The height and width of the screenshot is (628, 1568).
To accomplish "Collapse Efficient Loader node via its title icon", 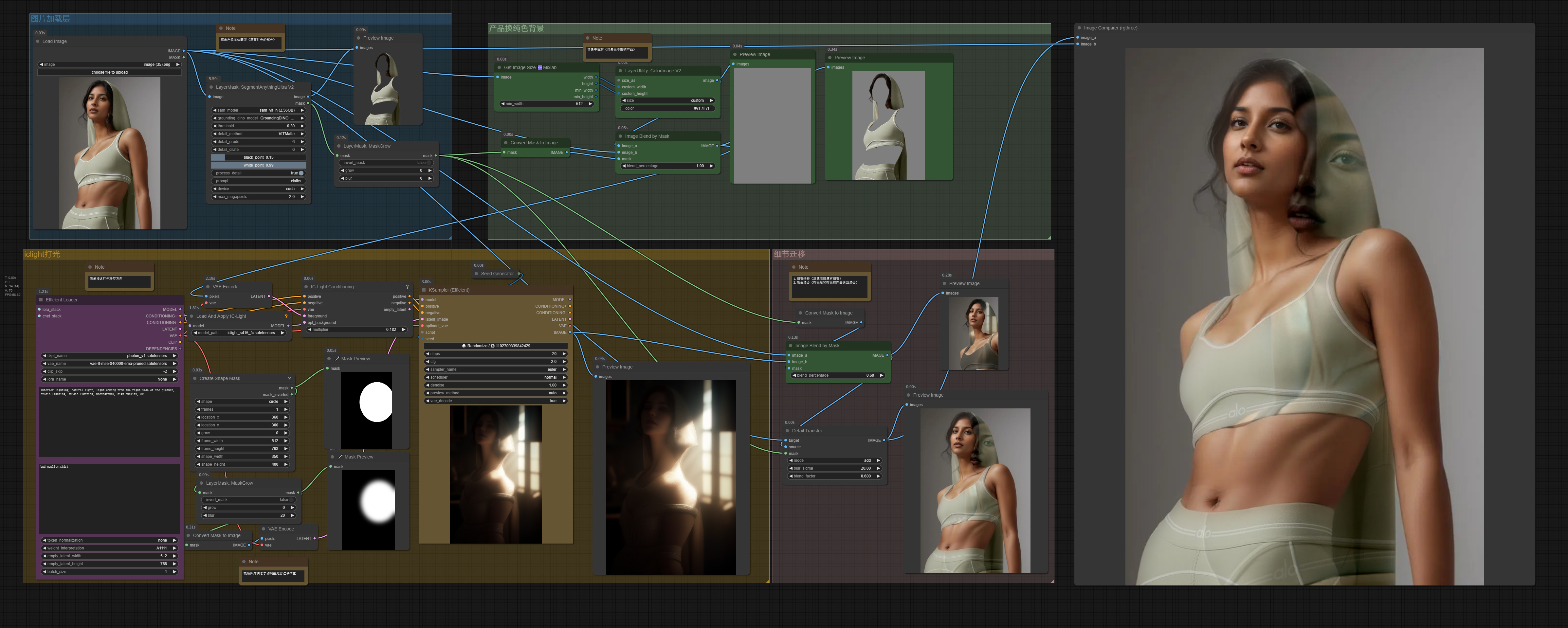I will (x=41, y=299).
